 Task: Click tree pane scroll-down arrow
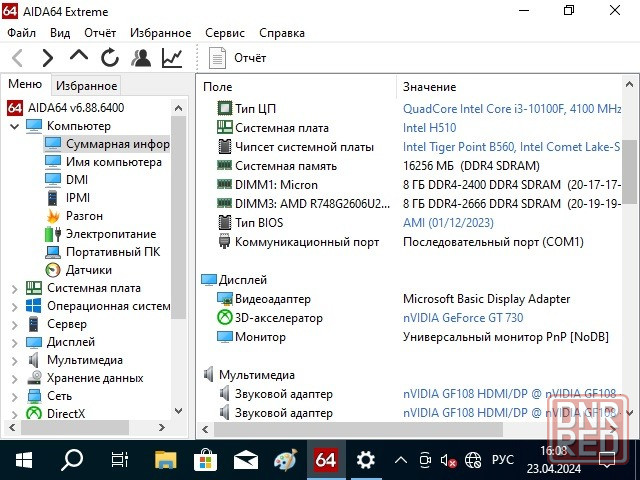pyautogui.click(x=178, y=411)
